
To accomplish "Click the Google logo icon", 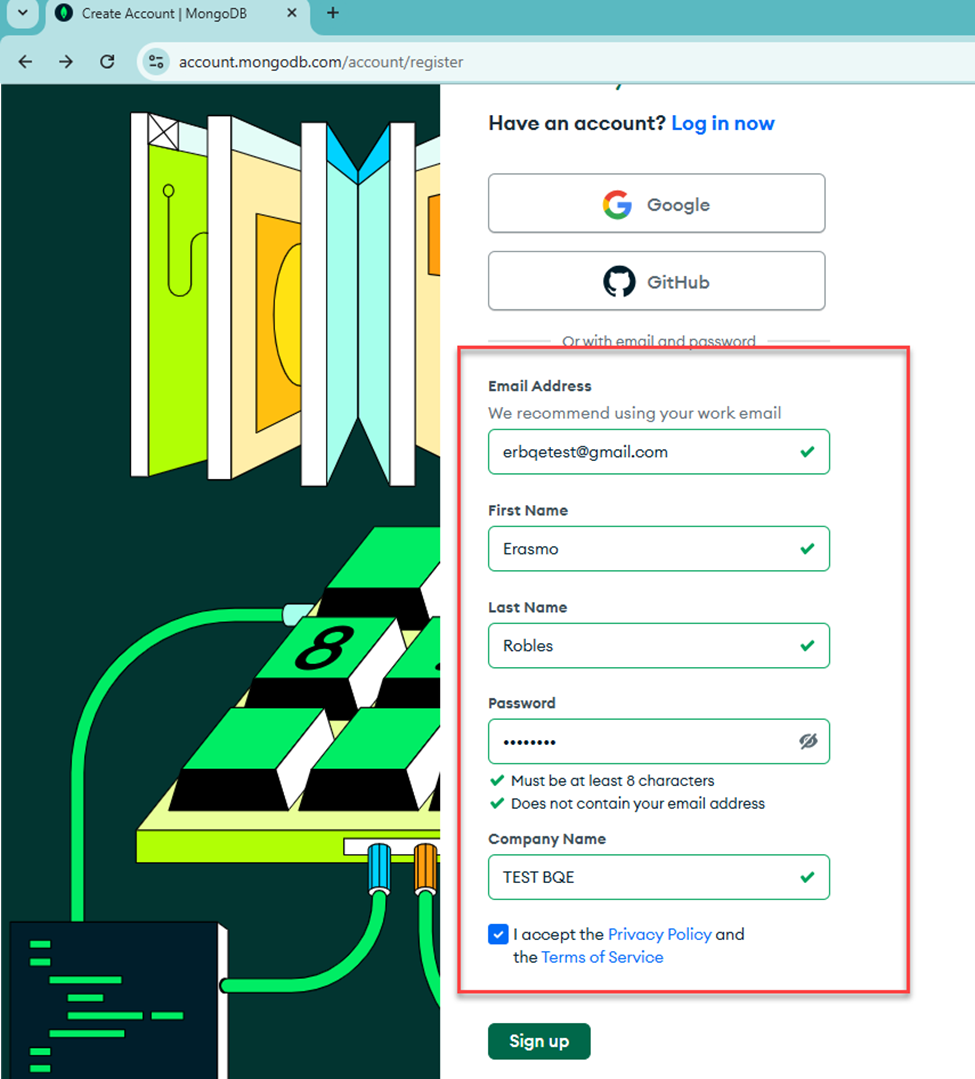I will [617, 204].
